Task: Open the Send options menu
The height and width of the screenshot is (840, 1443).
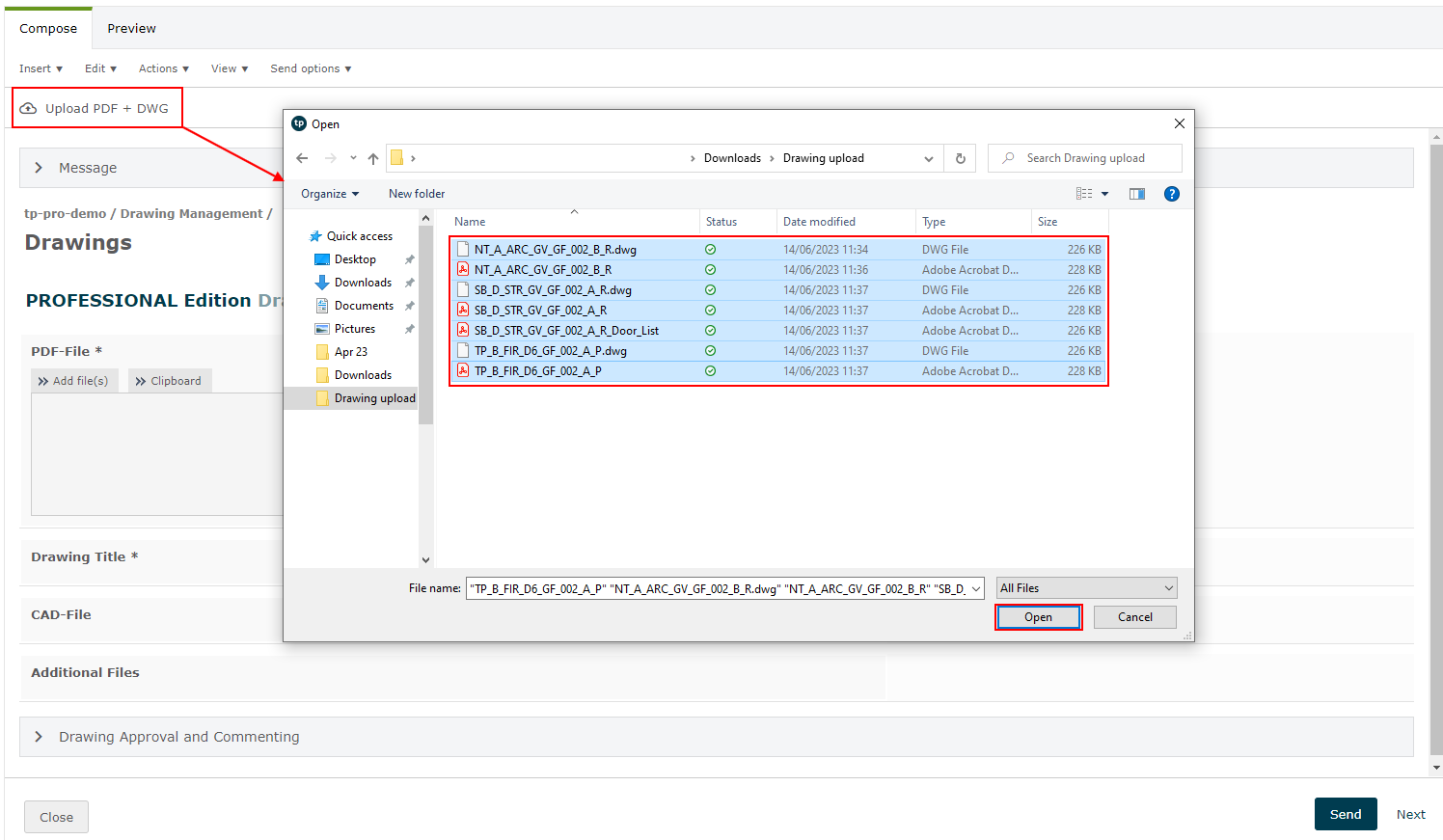Action: [x=311, y=68]
